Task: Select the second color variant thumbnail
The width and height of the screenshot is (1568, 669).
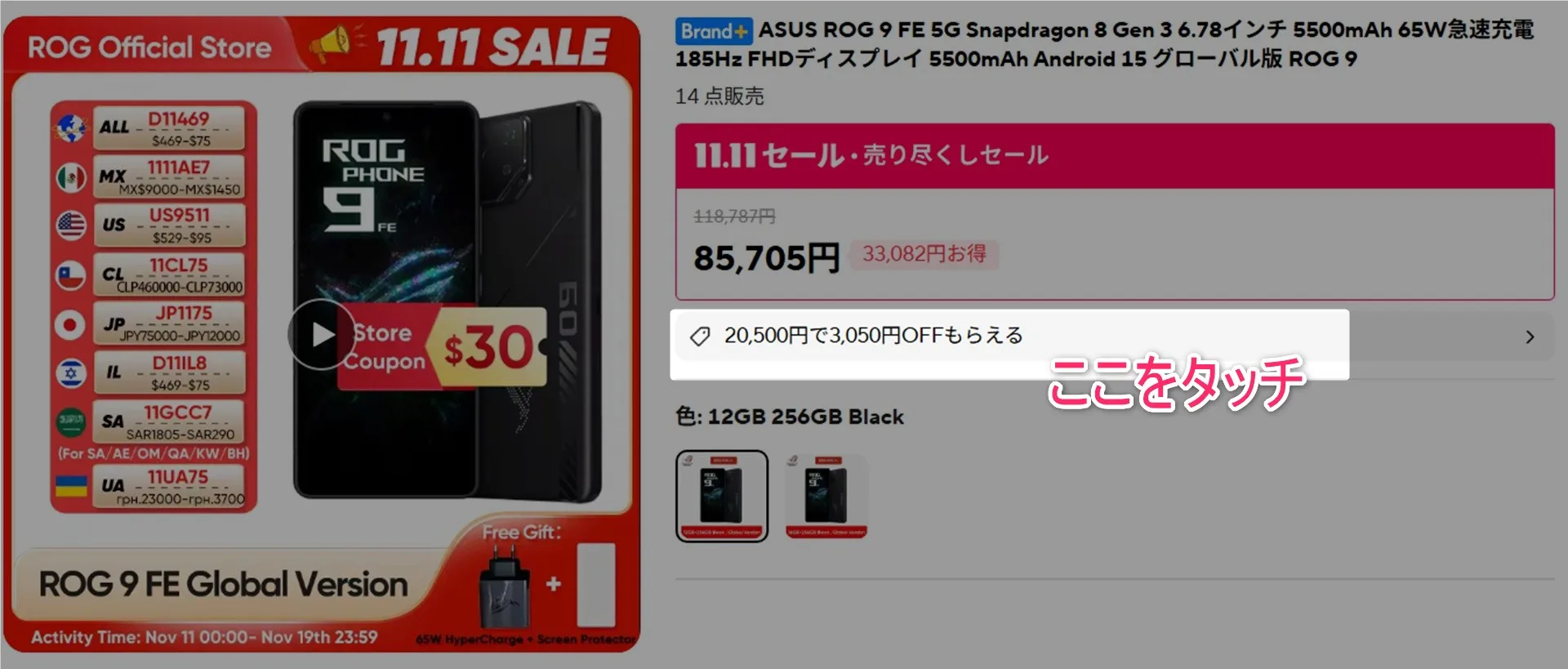Action: 826,496
